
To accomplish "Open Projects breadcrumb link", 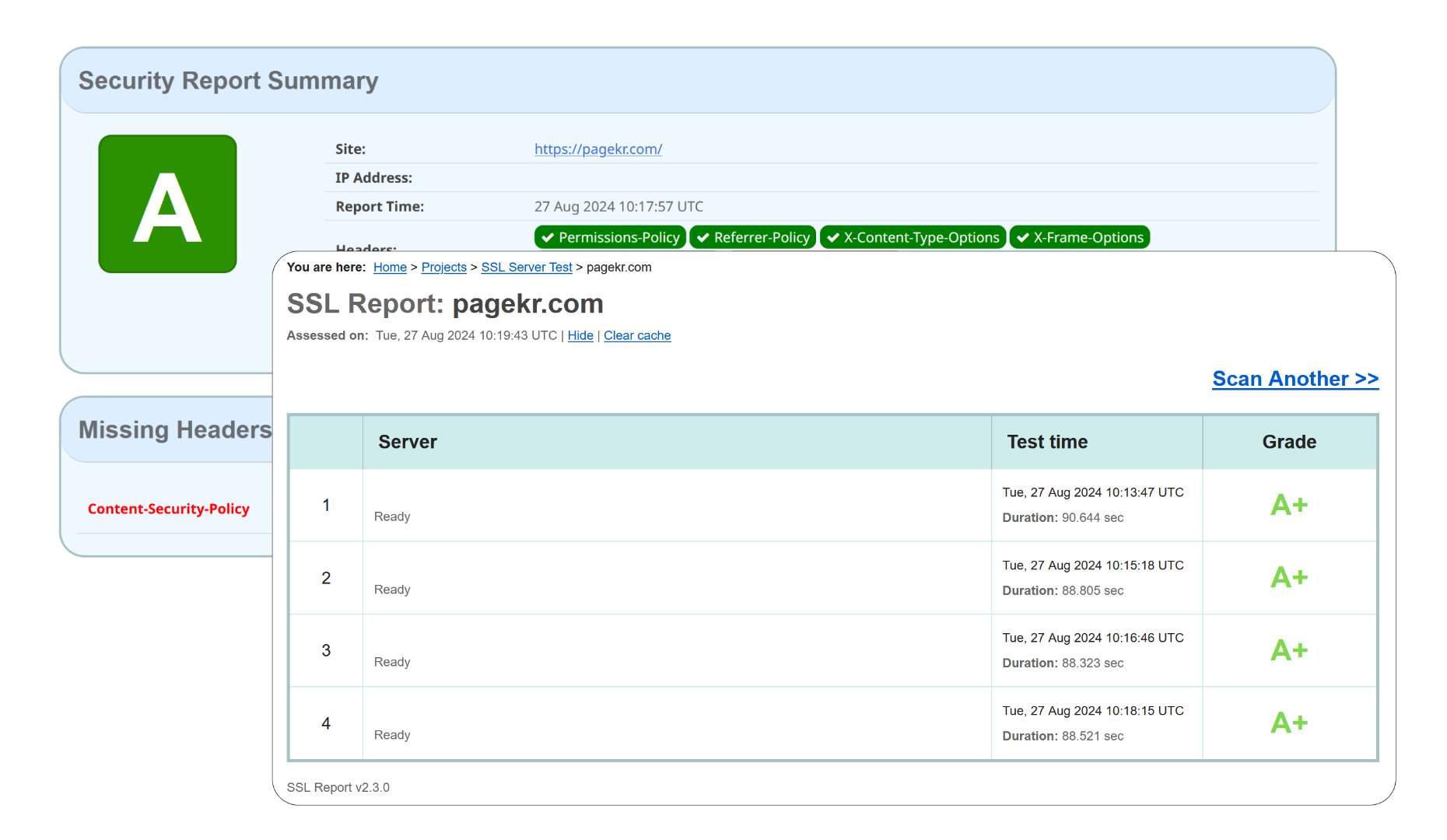I will pos(443,267).
